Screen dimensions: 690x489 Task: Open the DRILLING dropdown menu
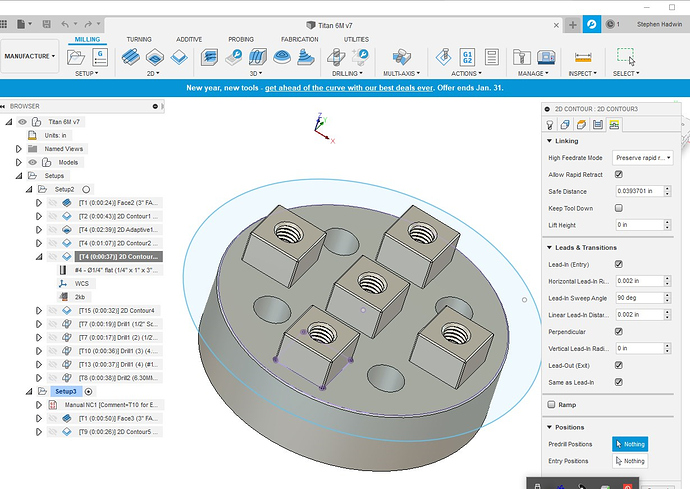pos(347,74)
